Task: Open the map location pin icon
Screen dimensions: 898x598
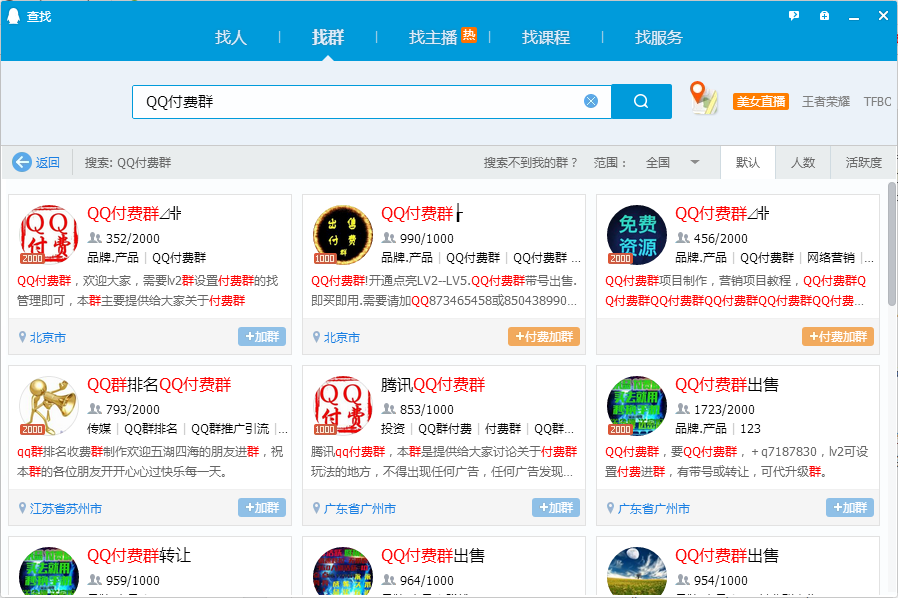Action: coord(703,98)
